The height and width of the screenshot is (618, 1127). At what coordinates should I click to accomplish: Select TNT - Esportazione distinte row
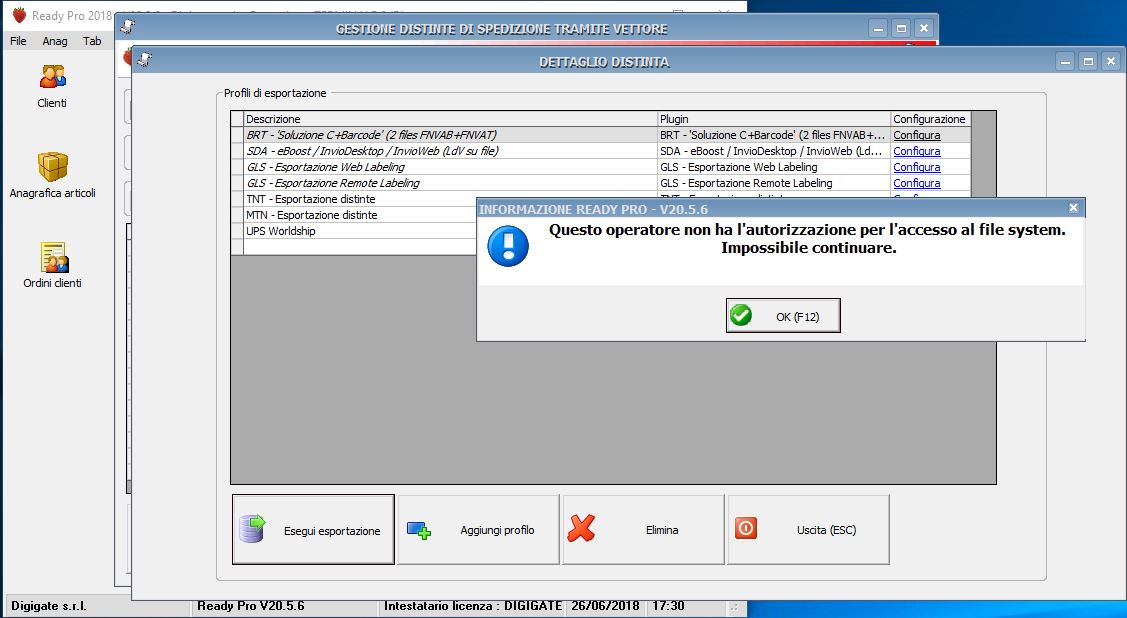(360, 199)
